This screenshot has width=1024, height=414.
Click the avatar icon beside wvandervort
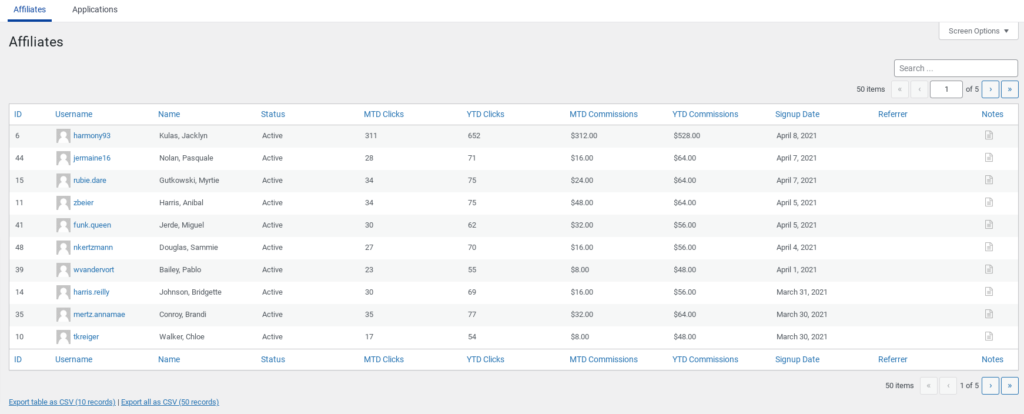(x=63, y=270)
